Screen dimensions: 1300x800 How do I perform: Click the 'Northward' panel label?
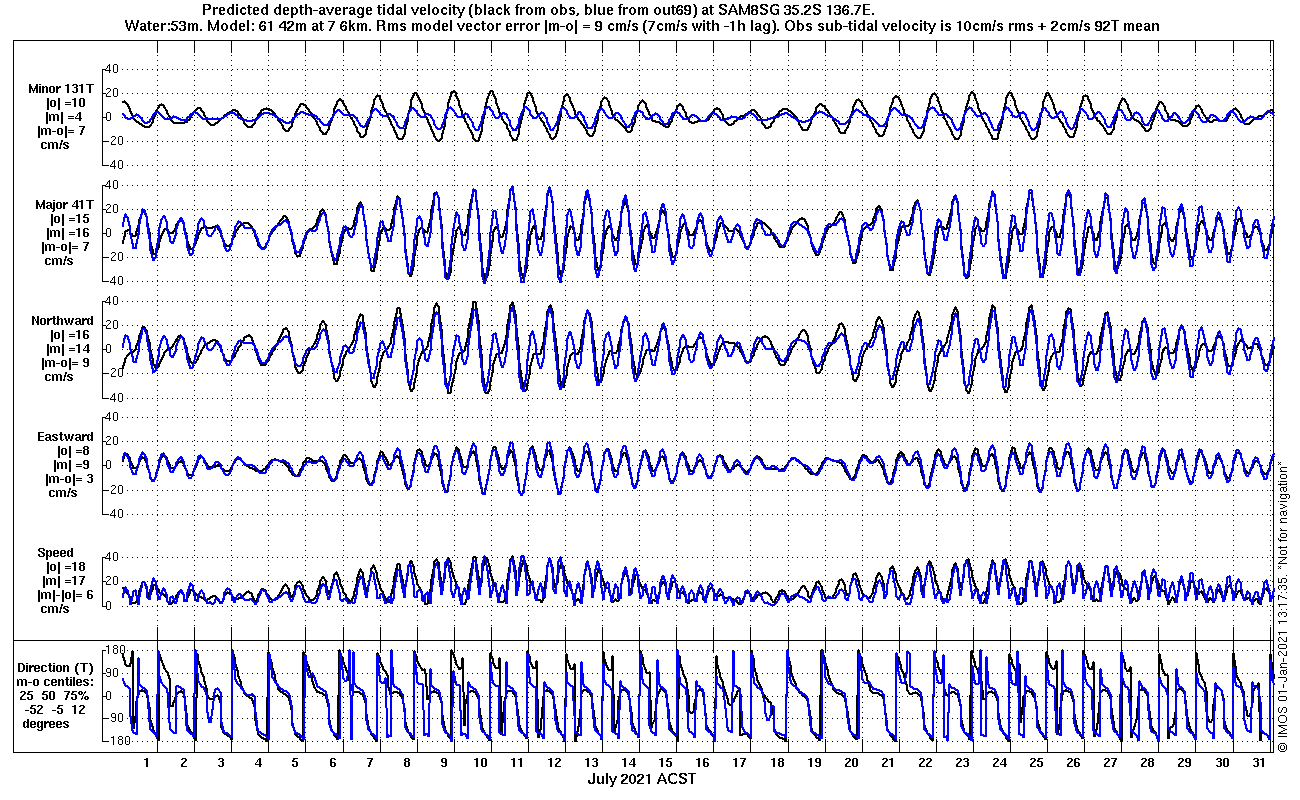[63, 321]
